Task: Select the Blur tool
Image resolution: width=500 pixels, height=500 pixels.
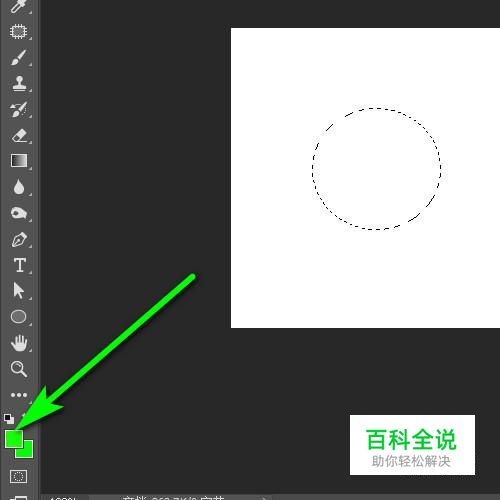Action: tap(19, 187)
